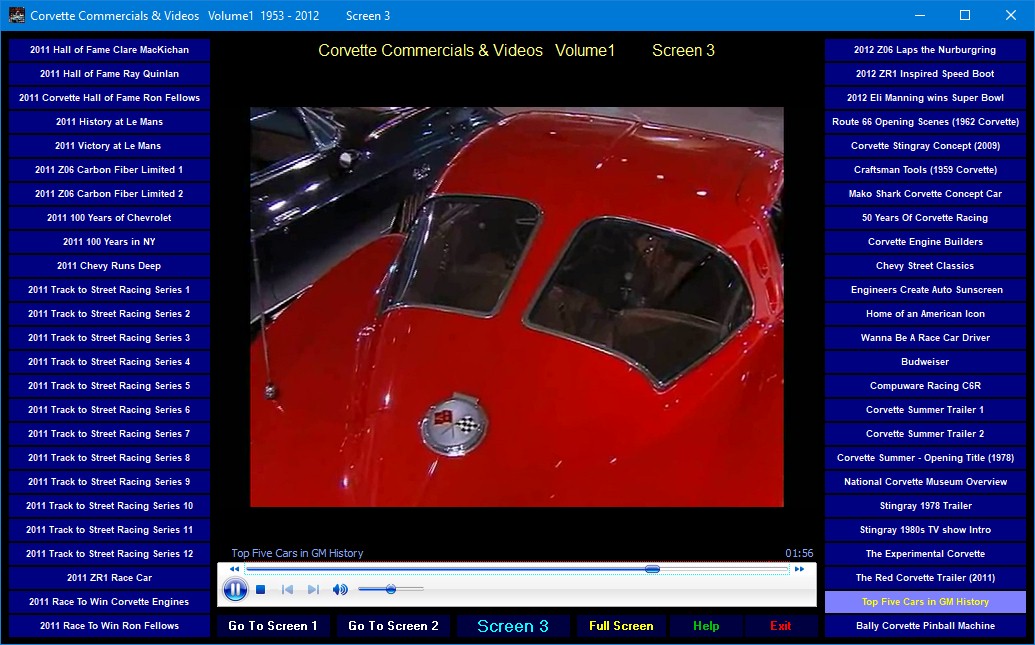Viewport: 1035px width, 645px height.
Task: Click the video frame of red Corvette
Action: coord(517,307)
